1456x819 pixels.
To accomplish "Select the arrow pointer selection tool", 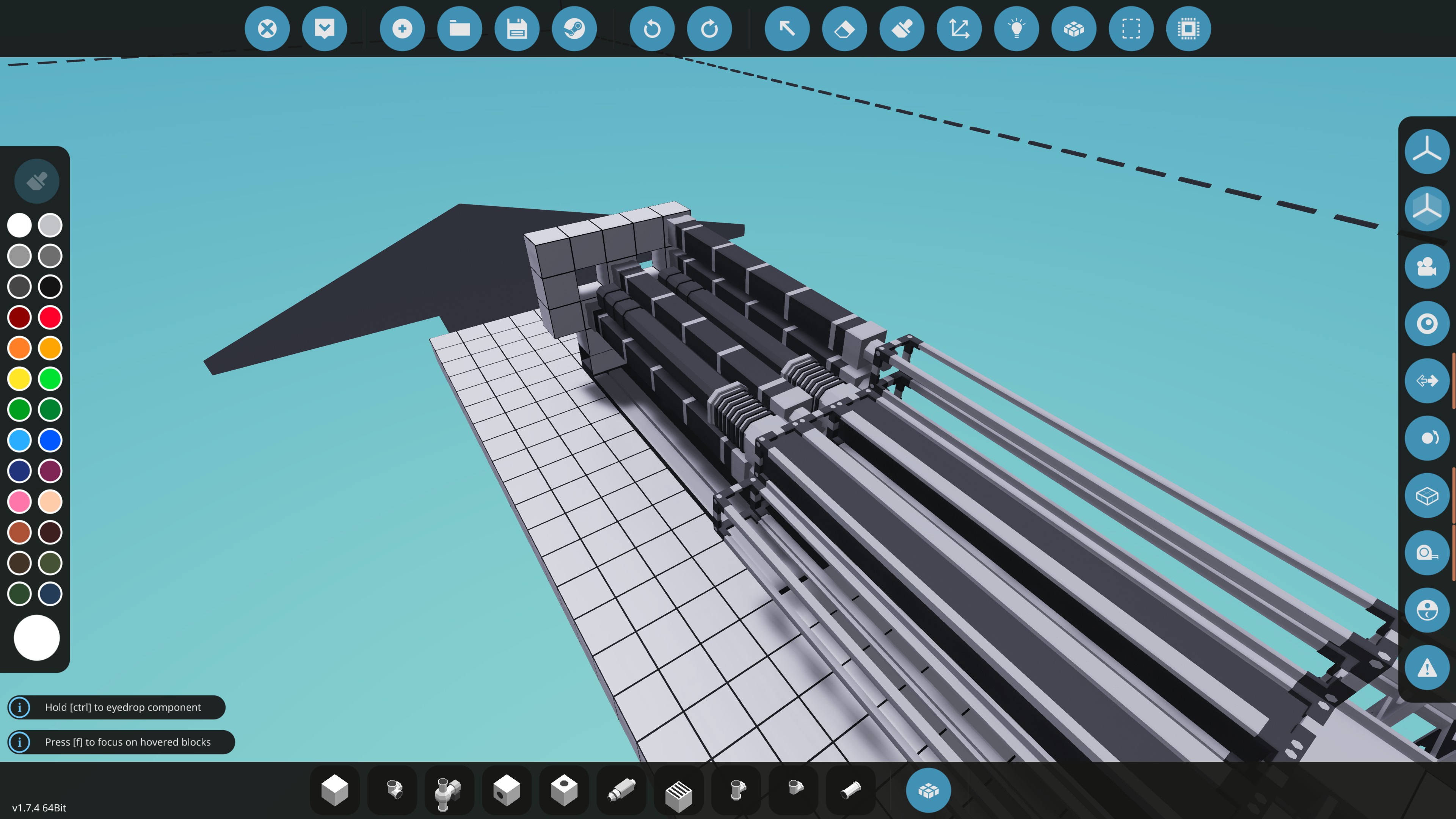I will pyautogui.click(x=787, y=29).
